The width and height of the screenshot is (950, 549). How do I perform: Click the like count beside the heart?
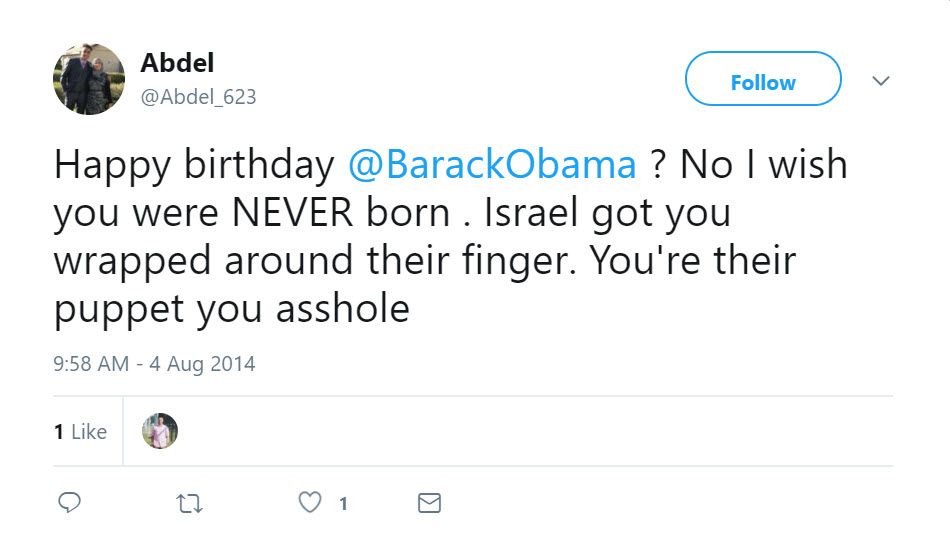343,504
